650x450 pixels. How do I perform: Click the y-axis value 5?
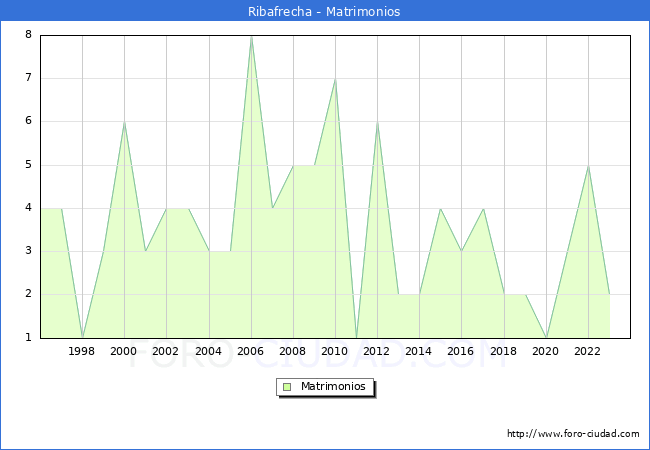click(28, 165)
